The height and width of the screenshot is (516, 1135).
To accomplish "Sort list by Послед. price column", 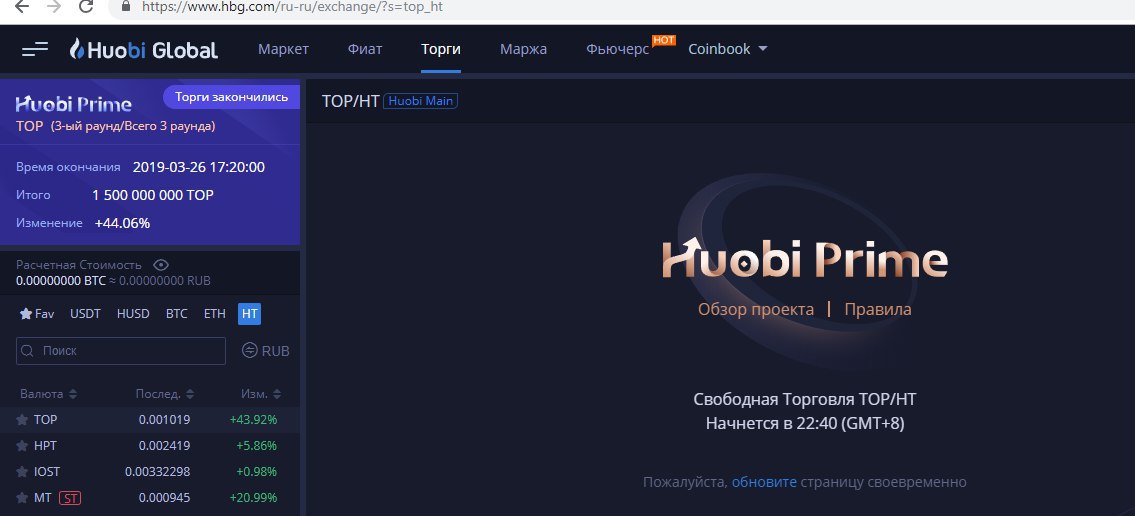I will [164, 394].
